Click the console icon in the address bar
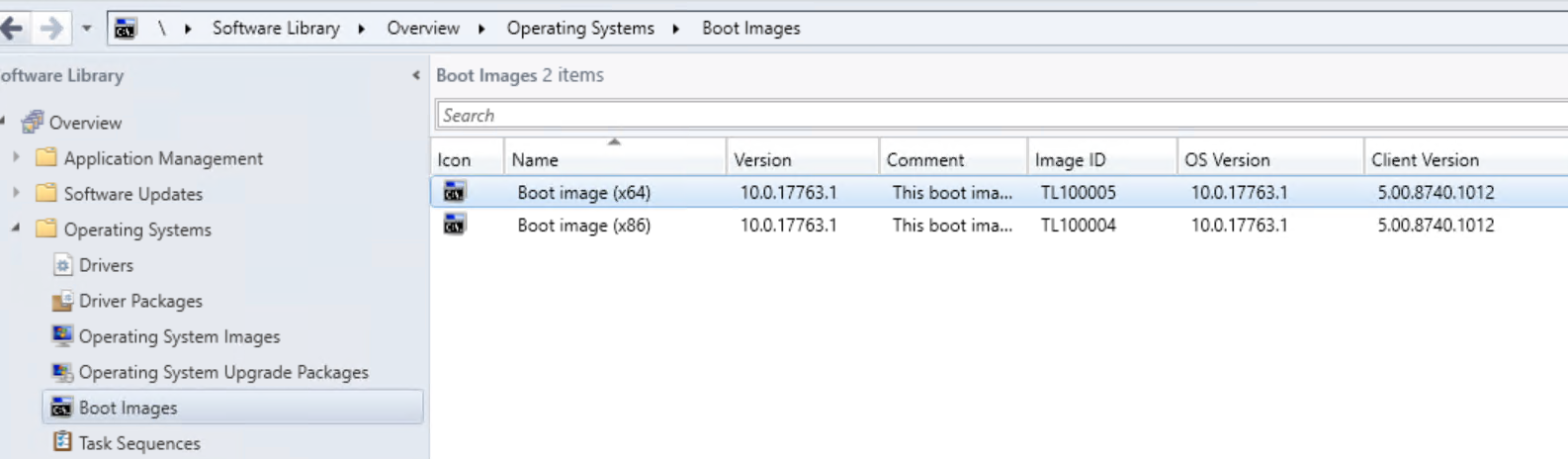Image resolution: width=1568 pixels, height=460 pixels. coord(125,29)
